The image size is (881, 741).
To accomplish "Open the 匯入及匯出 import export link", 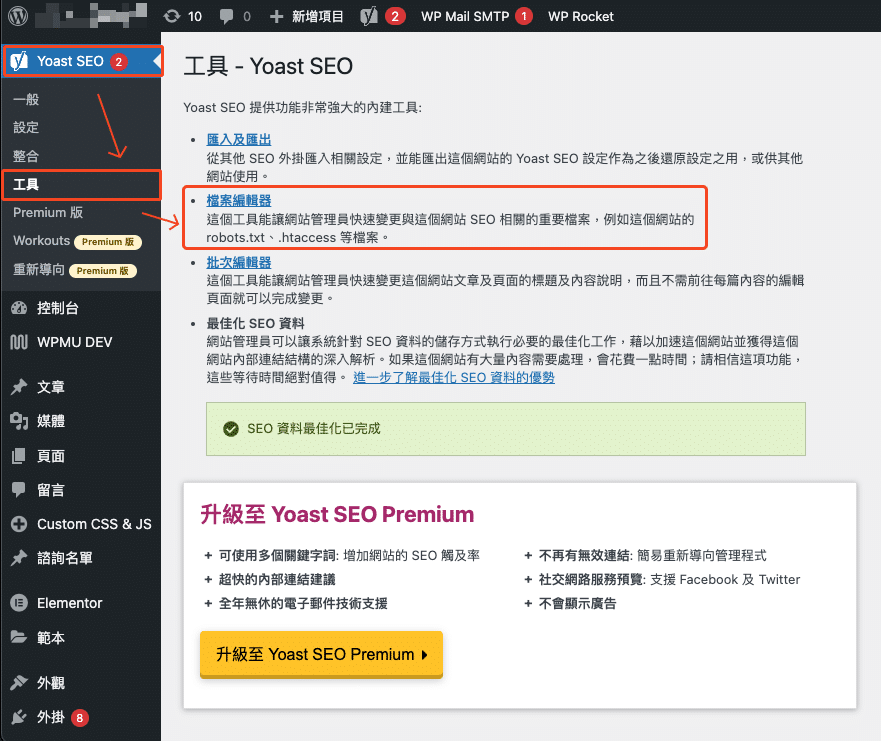I will point(237,139).
